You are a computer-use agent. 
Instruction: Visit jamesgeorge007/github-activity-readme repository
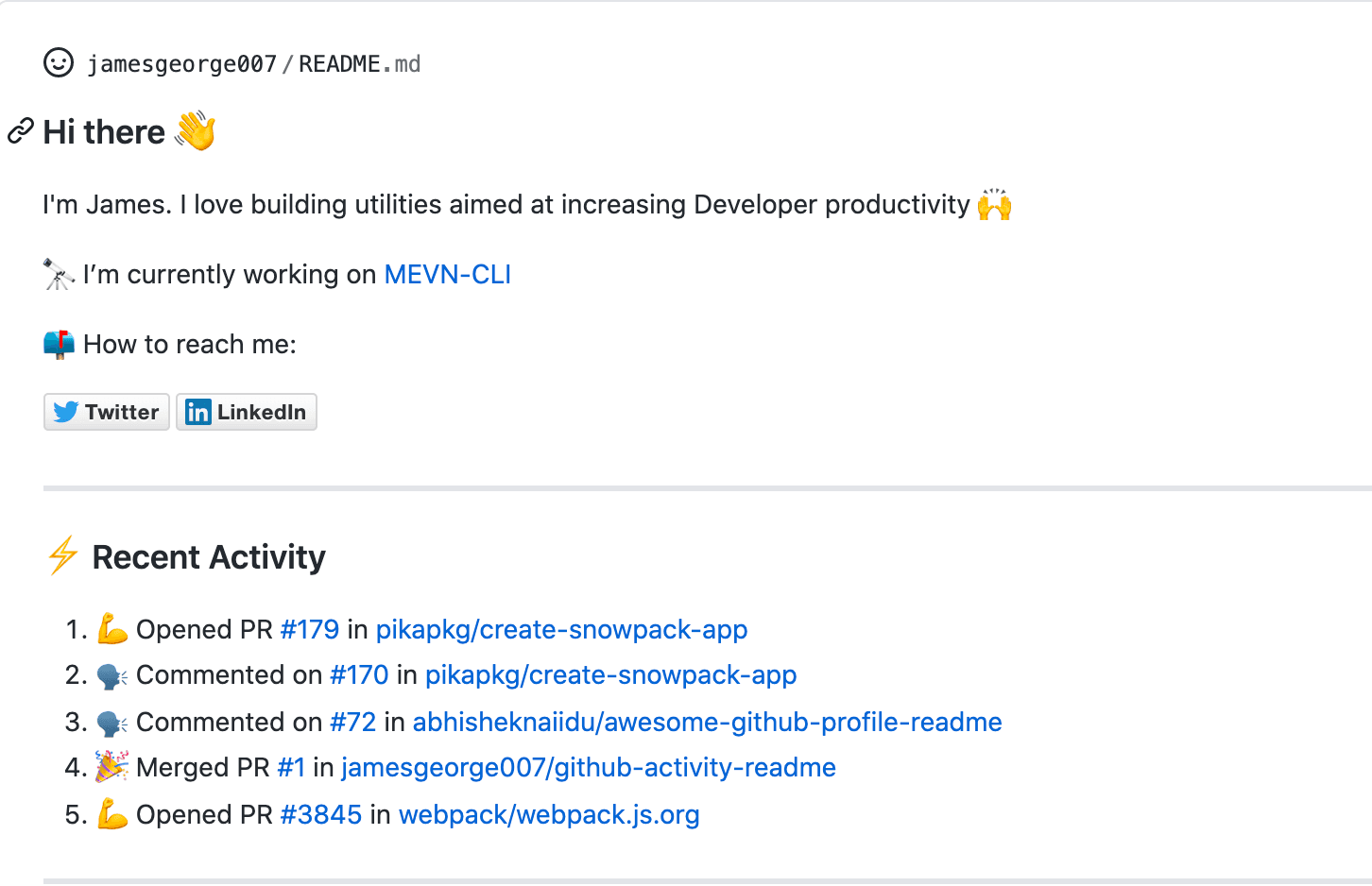[588, 768]
